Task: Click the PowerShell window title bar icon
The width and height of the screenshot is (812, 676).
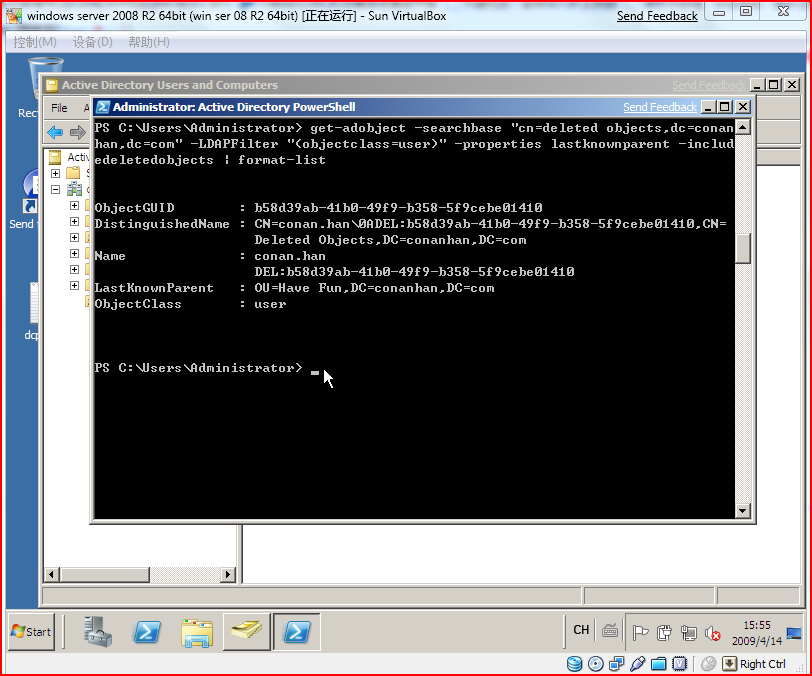Action: pos(103,107)
